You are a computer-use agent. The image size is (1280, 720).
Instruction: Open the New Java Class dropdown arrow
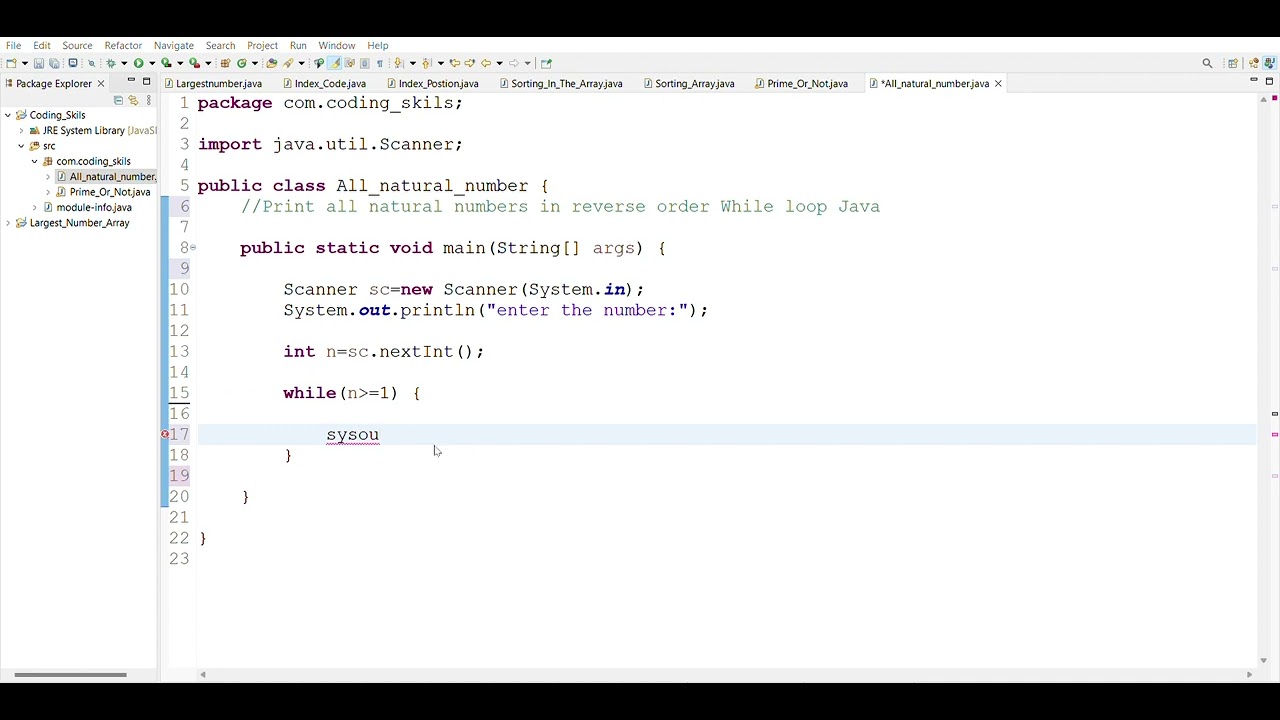[x=255, y=63]
